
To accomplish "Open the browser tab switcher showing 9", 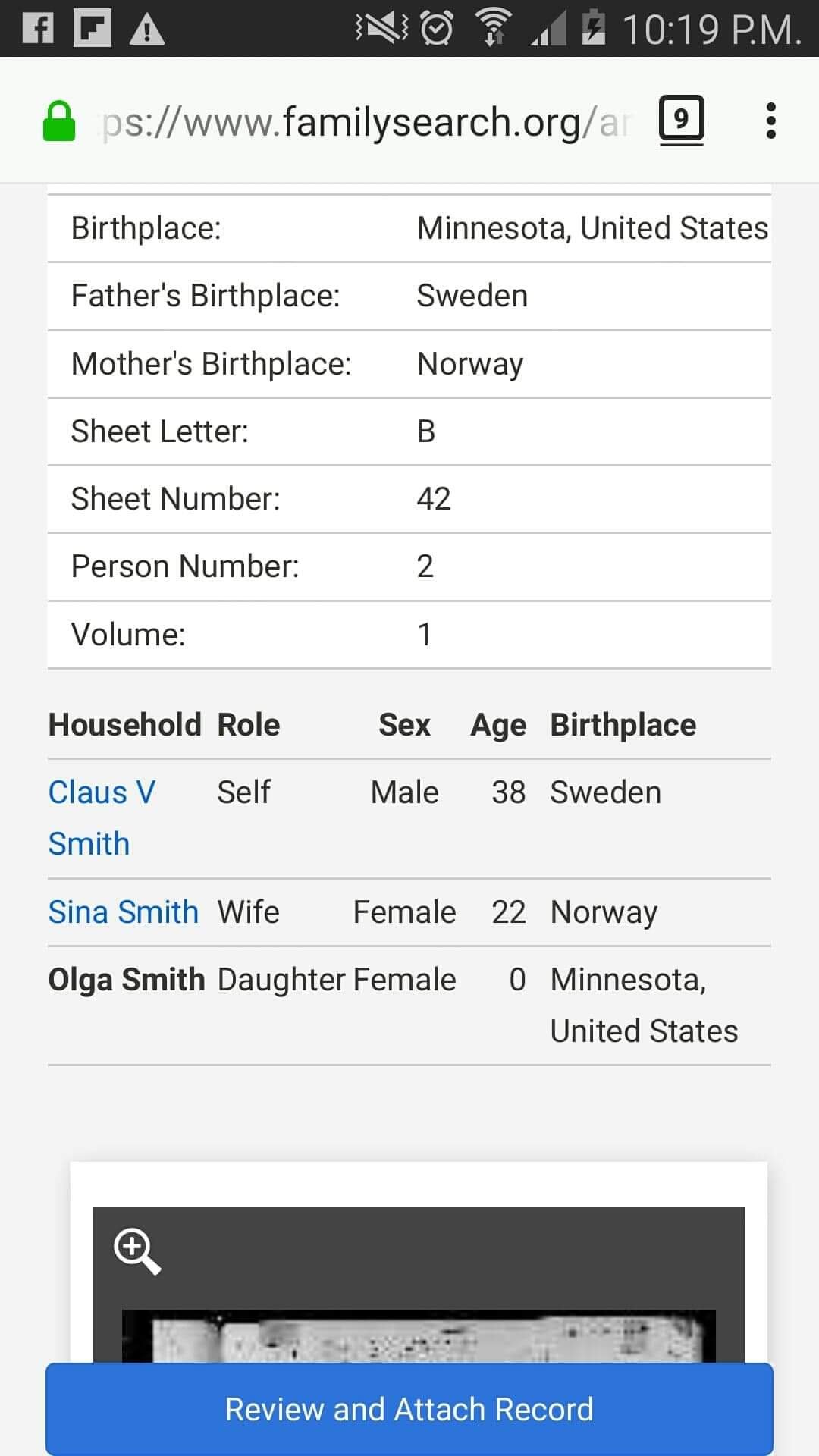I will 681,120.
